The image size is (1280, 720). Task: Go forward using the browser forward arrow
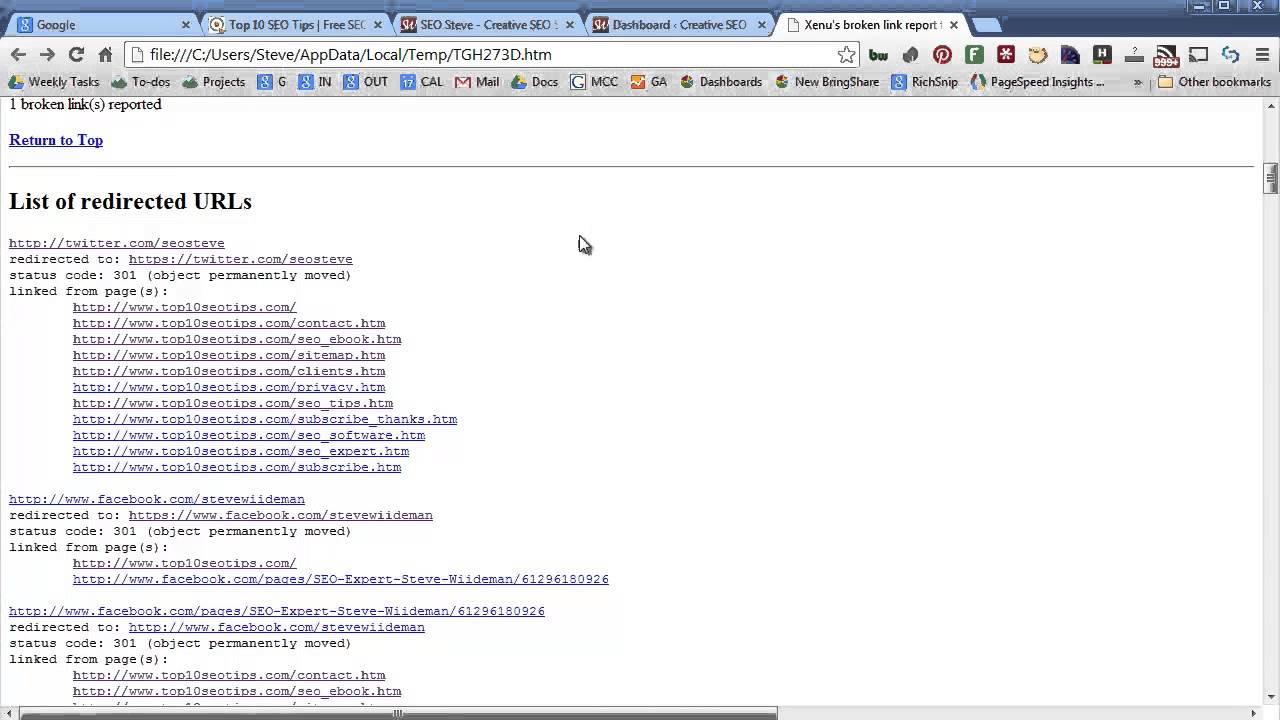(x=47, y=55)
